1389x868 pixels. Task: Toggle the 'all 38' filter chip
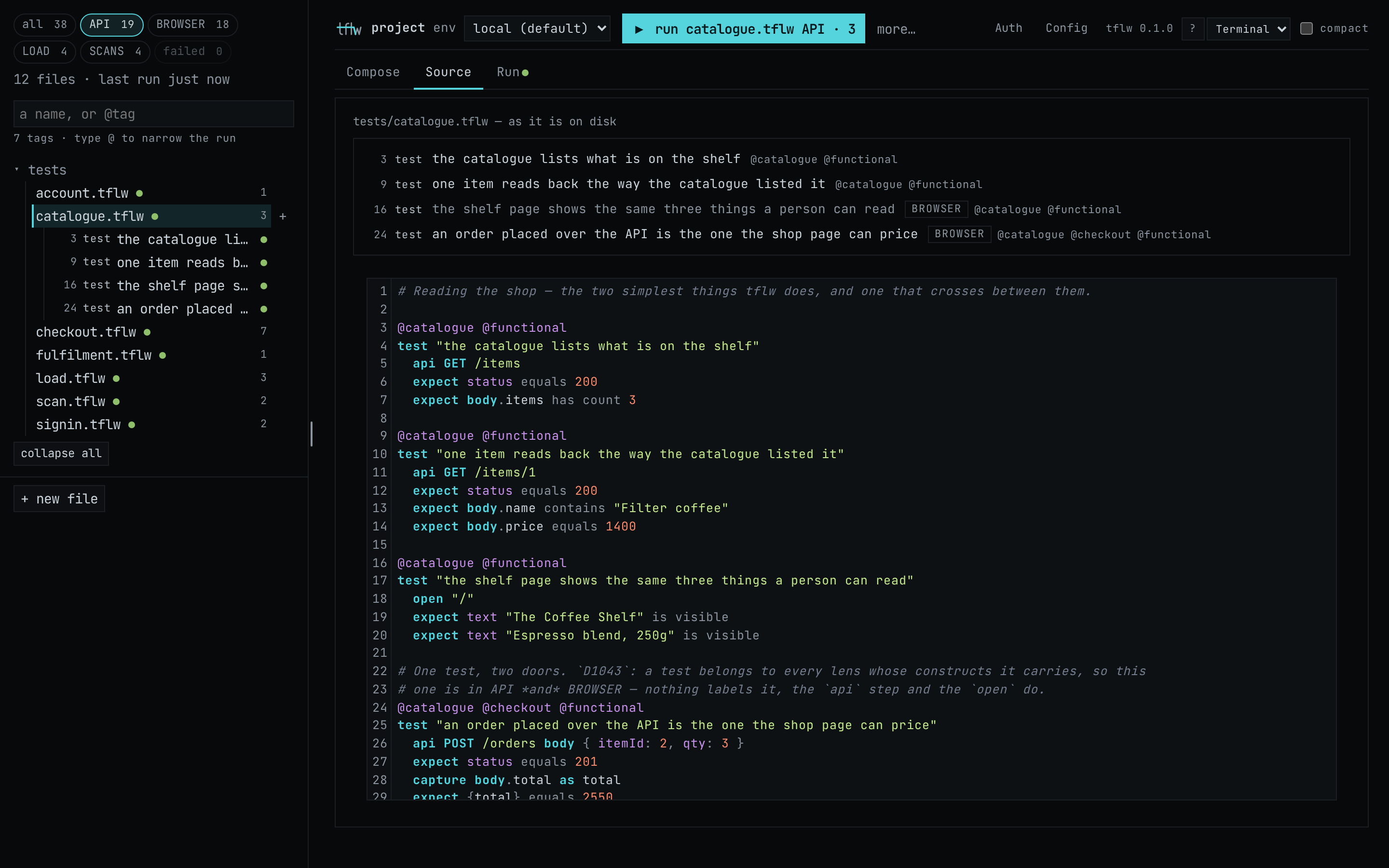(x=45, y=25)
